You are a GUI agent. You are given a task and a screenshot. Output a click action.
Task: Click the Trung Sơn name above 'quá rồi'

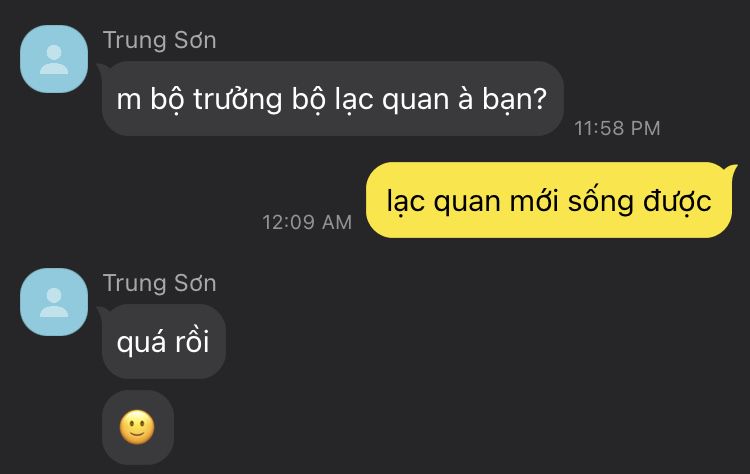pos(160,283)
